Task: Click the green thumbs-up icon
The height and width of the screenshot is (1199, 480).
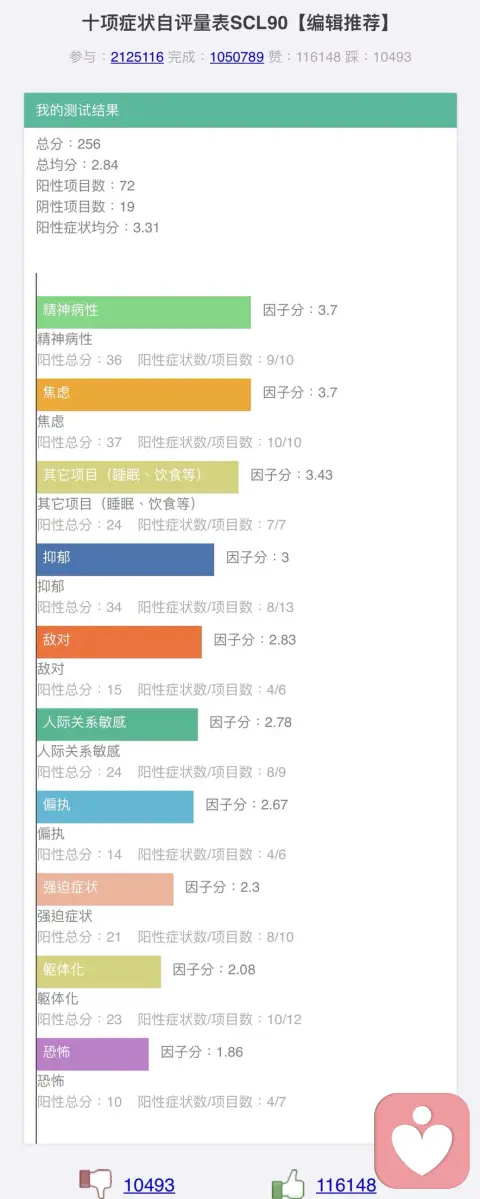Action: pyautogui.click(x=287, y=1184)
